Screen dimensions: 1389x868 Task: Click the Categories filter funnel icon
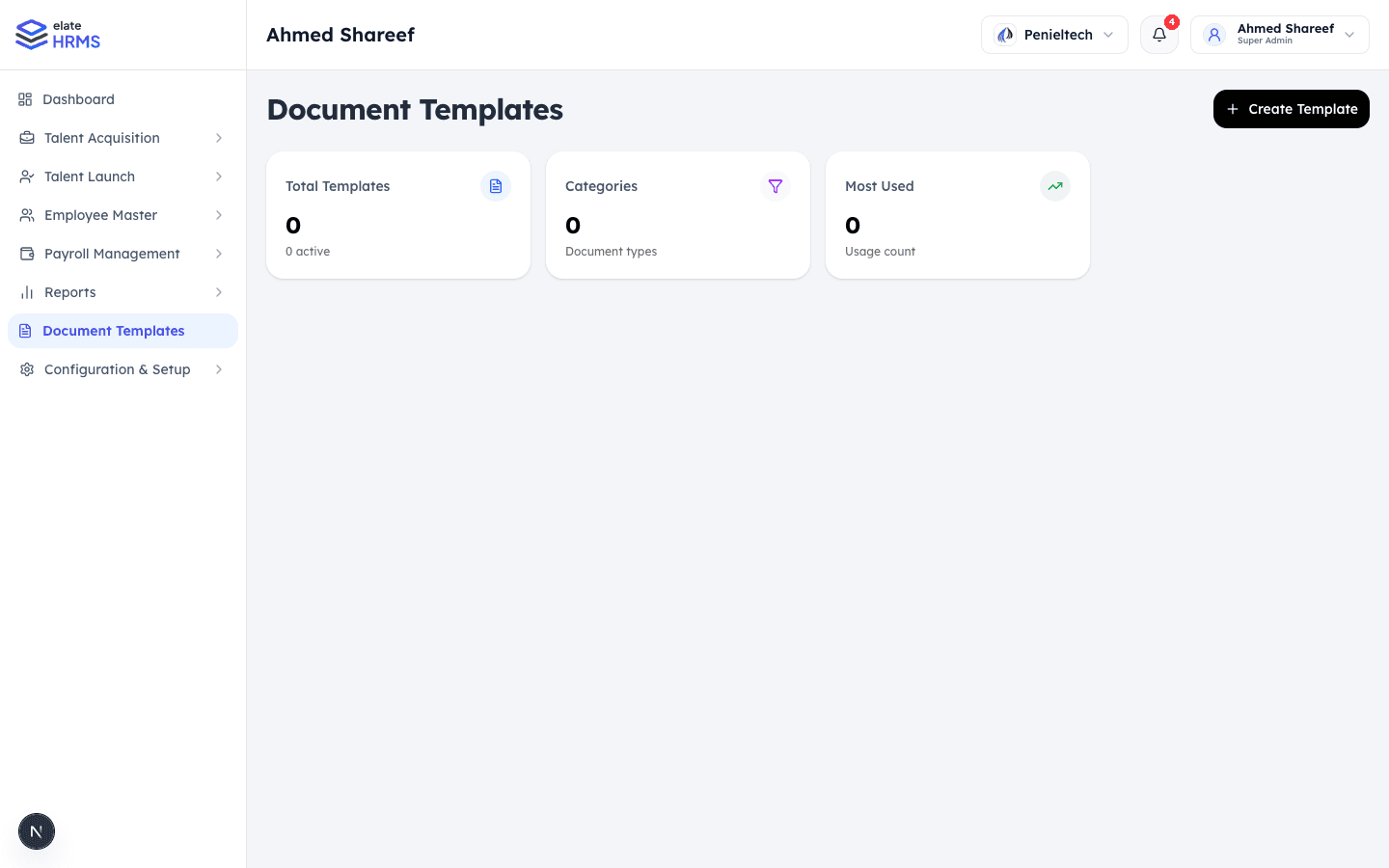[x=776, y=186]
